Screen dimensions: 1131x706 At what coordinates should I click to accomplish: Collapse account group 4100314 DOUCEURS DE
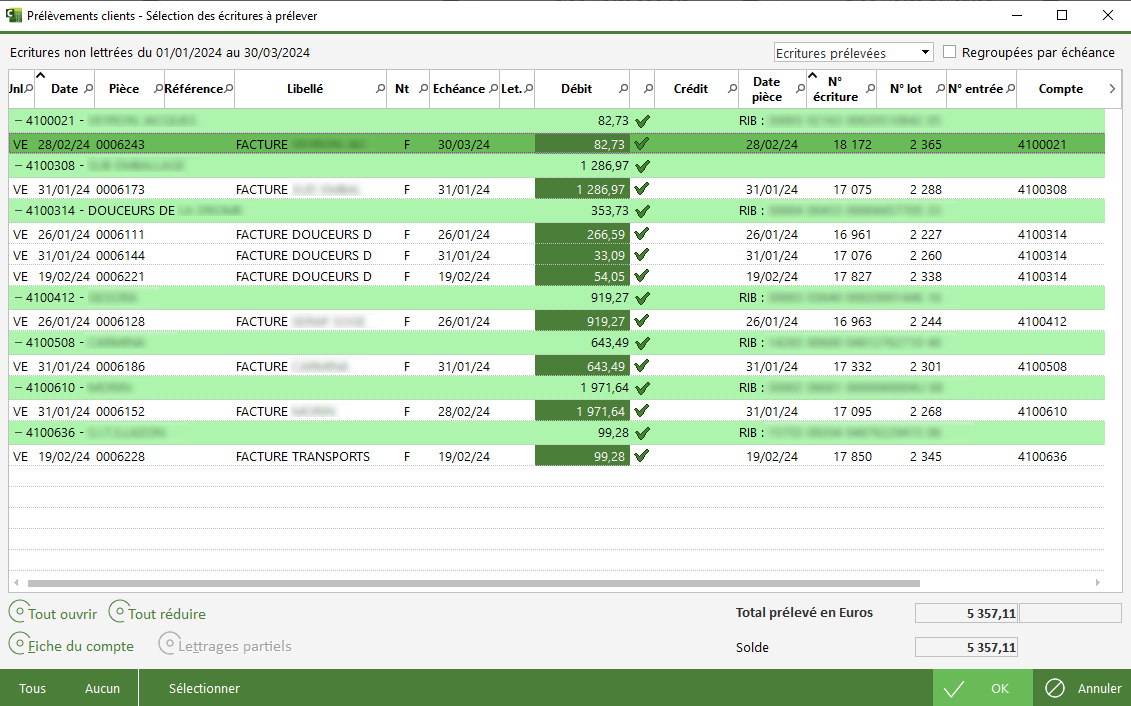[18, 211]
